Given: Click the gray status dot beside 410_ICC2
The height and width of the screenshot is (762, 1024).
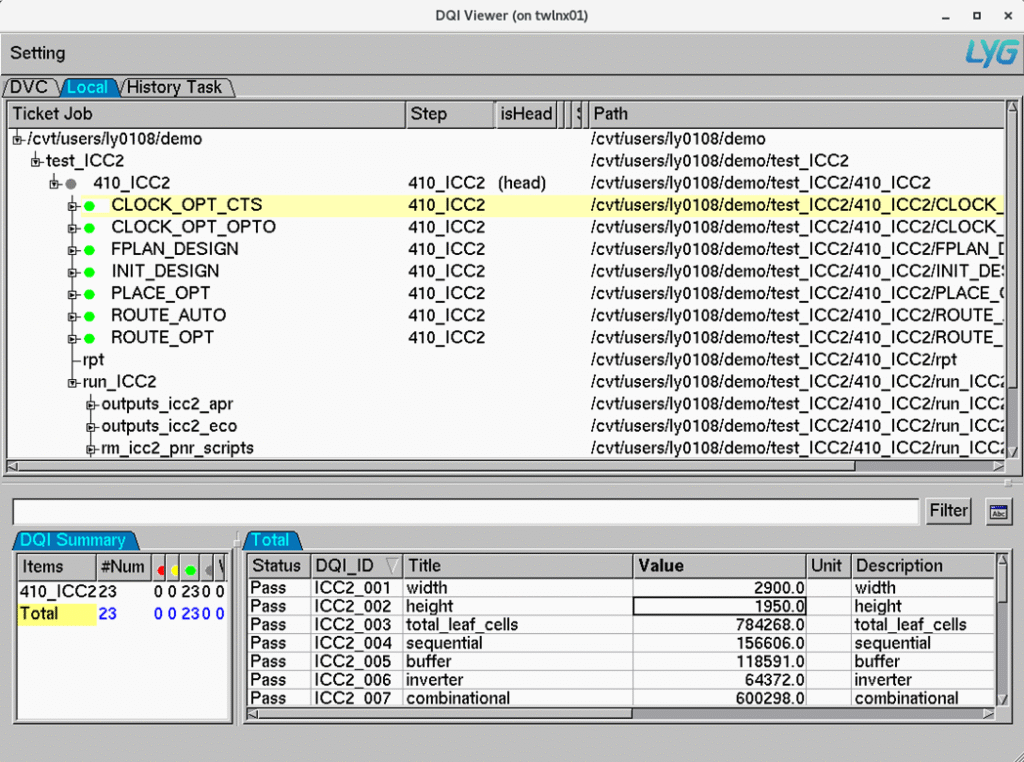Looking at the screenshot, I should click(71, 184).
